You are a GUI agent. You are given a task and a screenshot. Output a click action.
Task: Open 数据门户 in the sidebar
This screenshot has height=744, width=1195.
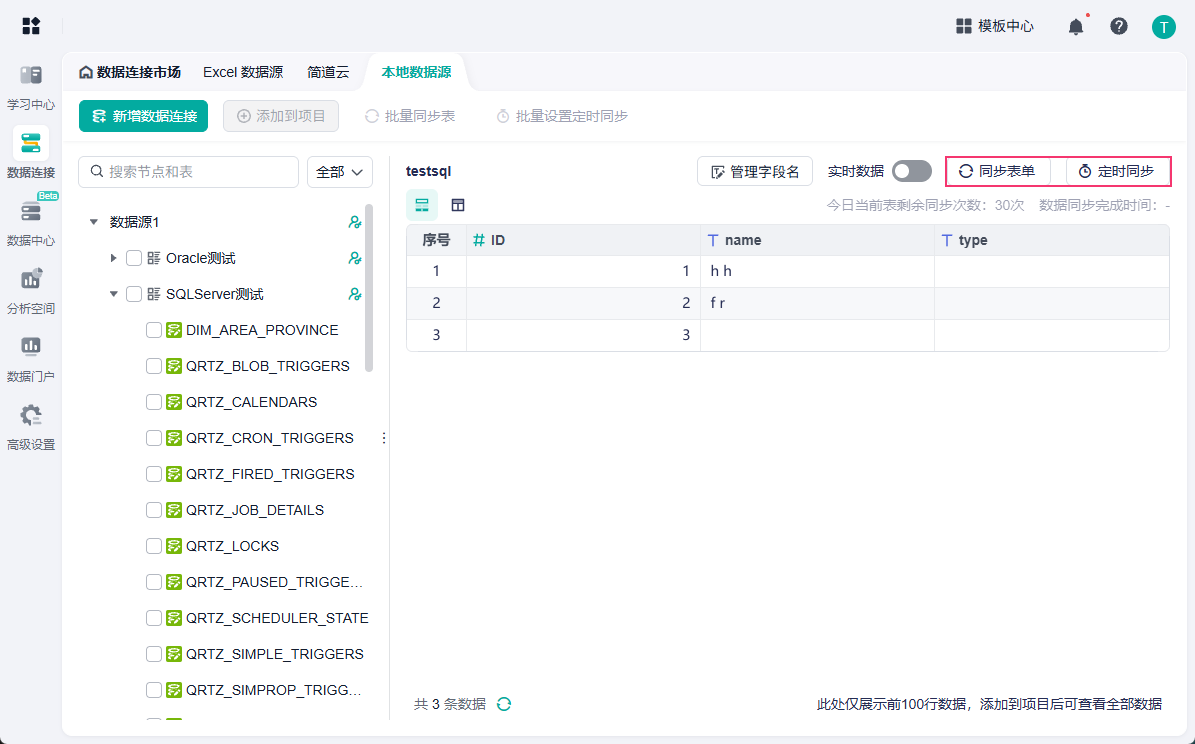pyautogui.click(x=30, y=358)
